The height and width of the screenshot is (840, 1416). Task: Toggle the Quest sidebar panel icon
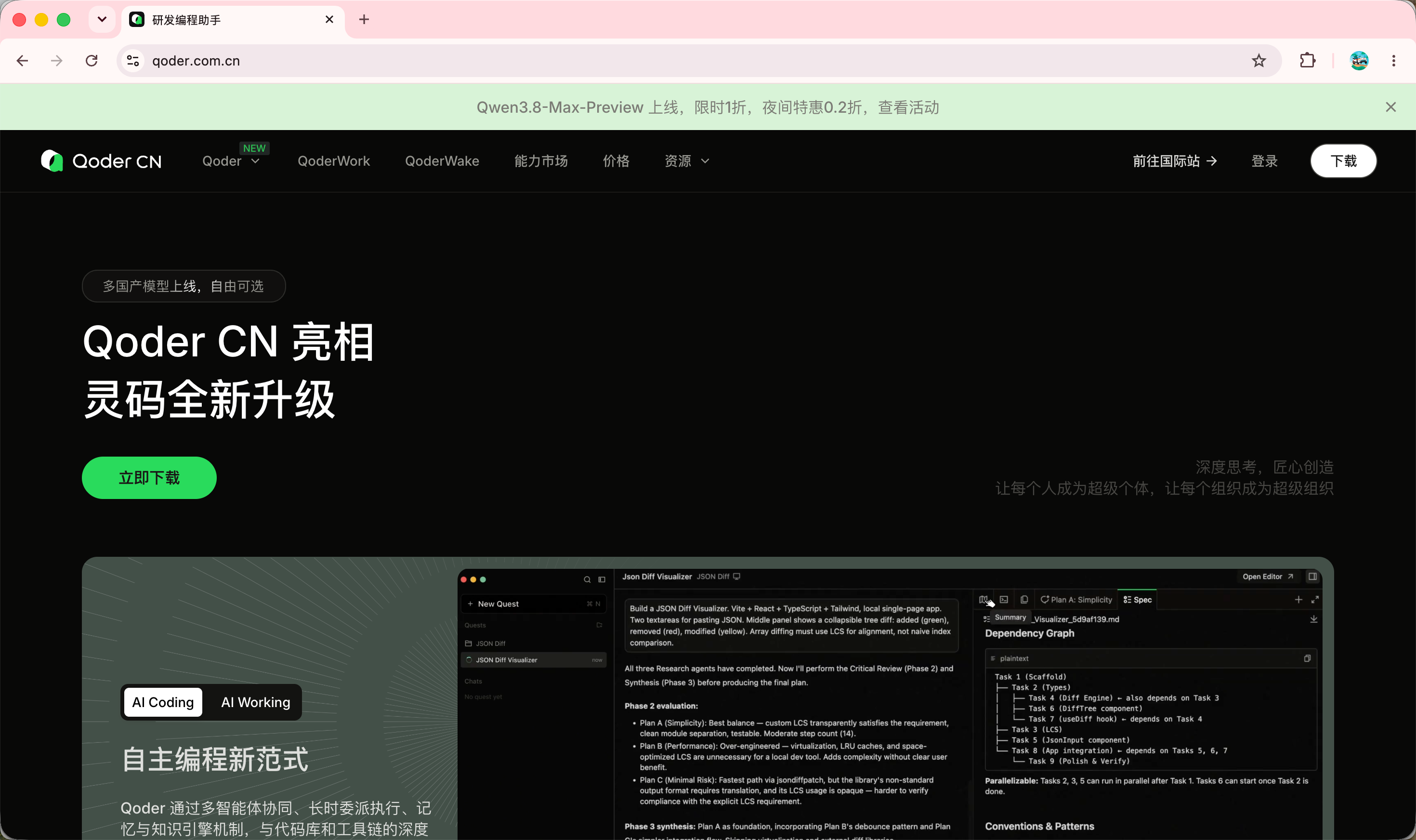(602, 579)
